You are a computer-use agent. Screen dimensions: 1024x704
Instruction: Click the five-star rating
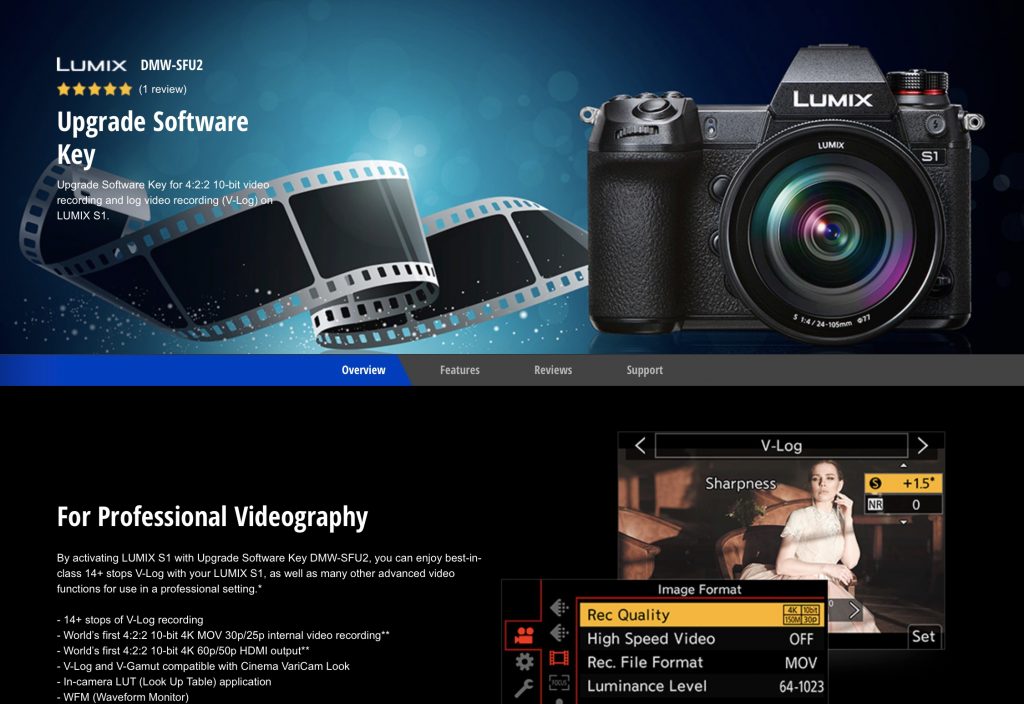tap(95, 89)
